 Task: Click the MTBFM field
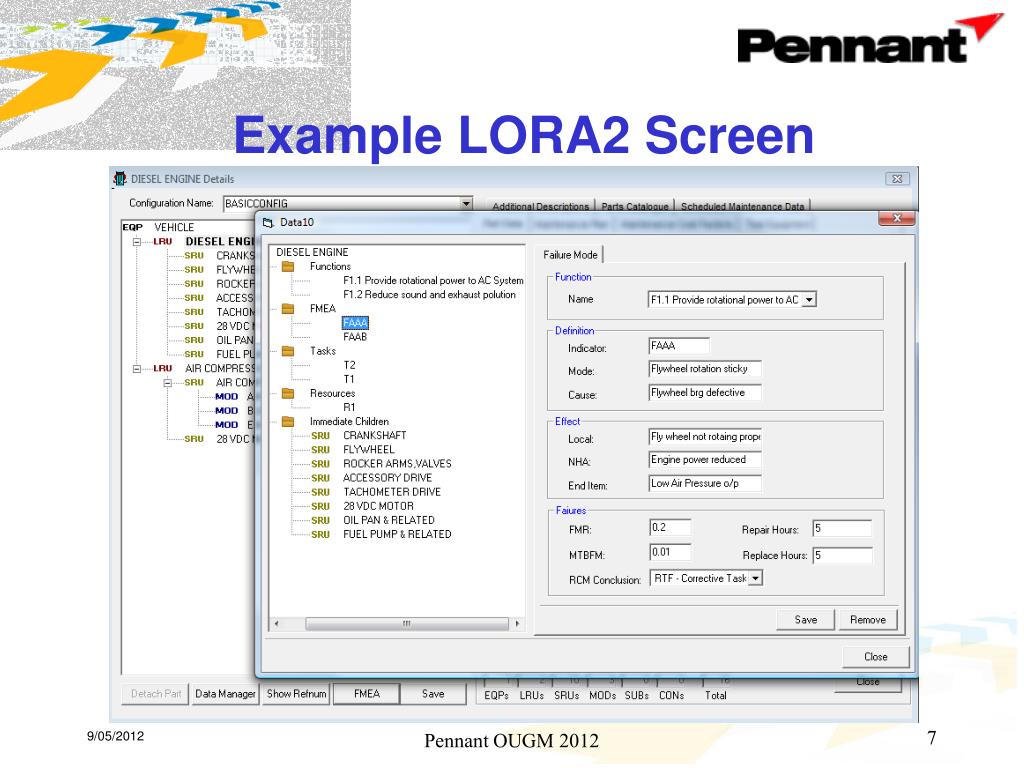click(670, 552)
